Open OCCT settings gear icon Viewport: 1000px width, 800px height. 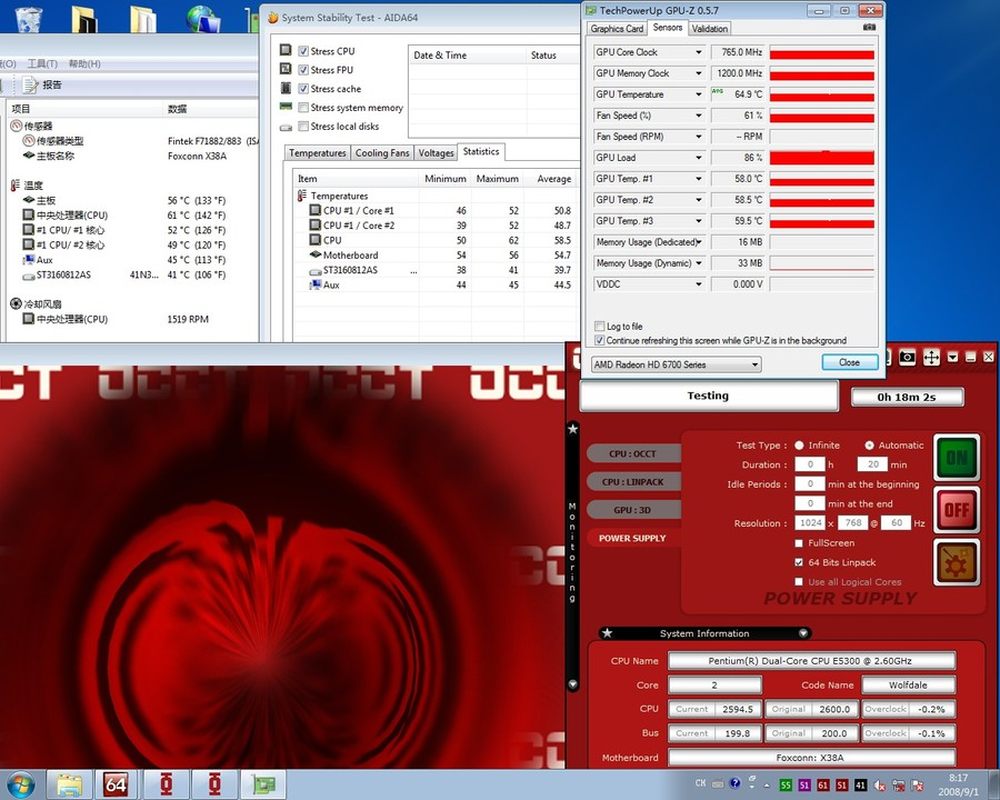(956, 562)
